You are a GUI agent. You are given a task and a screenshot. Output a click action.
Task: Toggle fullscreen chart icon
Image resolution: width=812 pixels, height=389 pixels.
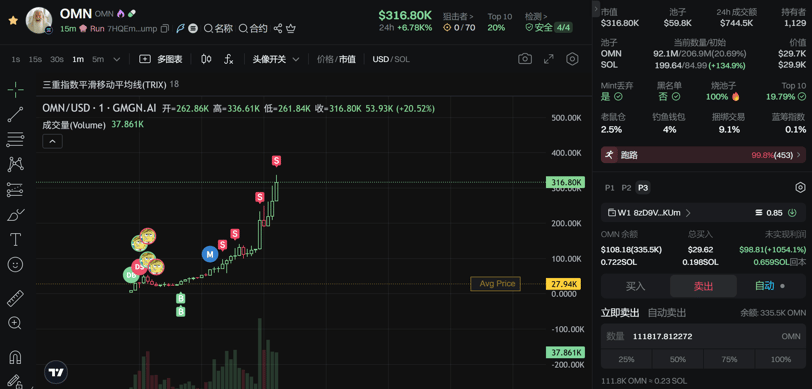coord(548,59)
